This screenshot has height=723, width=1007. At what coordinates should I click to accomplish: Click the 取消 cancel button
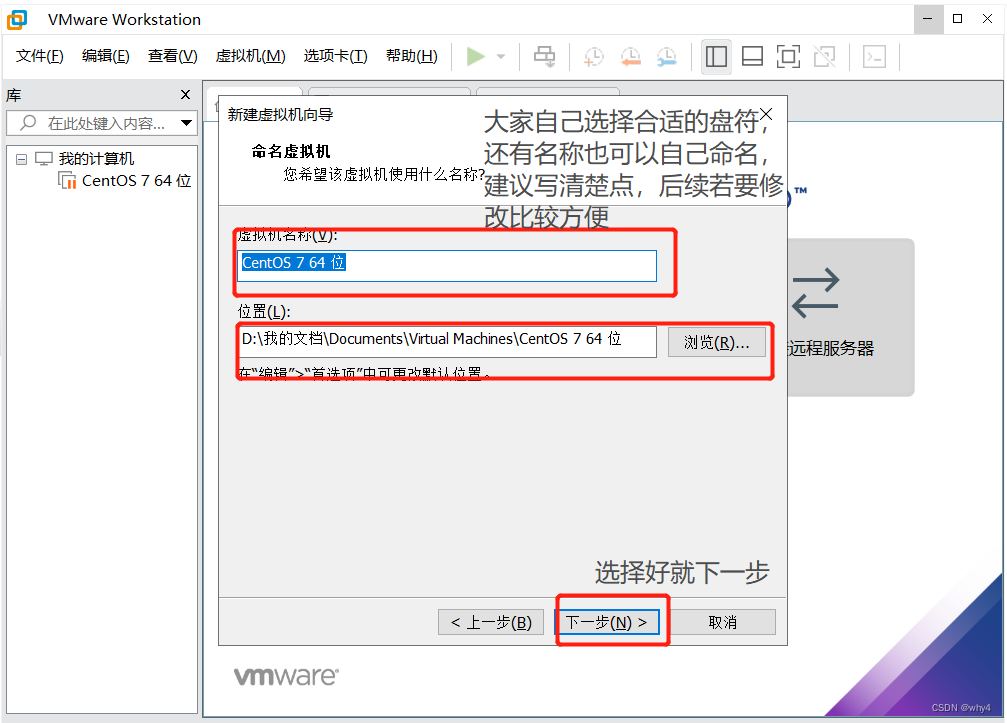click(723, 622)
